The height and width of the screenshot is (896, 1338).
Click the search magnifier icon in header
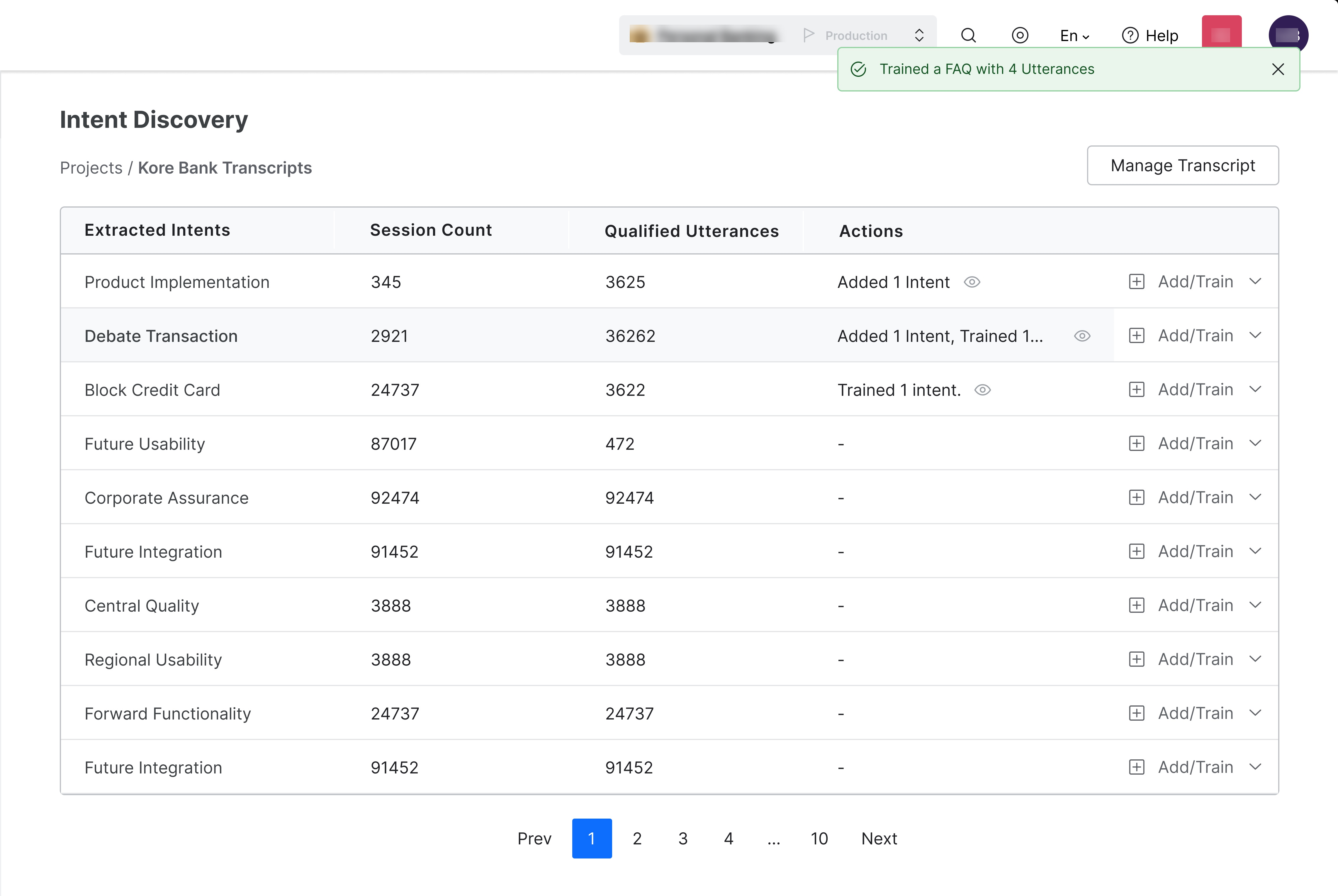point(968,35)
